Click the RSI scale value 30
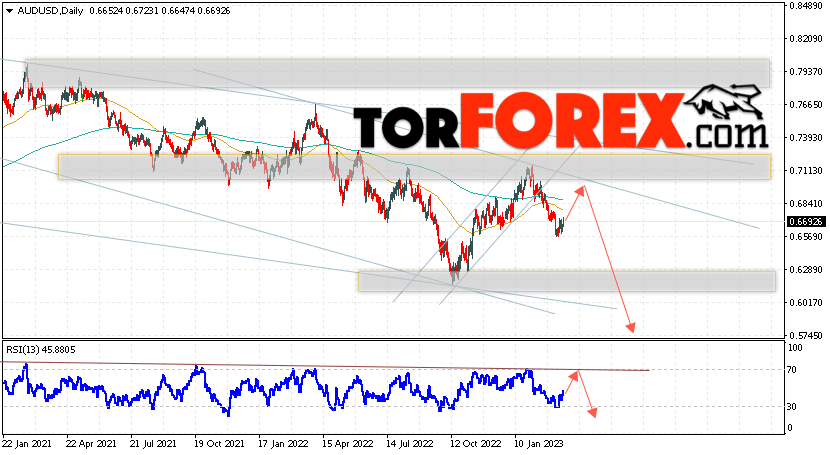830x455 pixels. pyautogui.click(x=792, y=407)
